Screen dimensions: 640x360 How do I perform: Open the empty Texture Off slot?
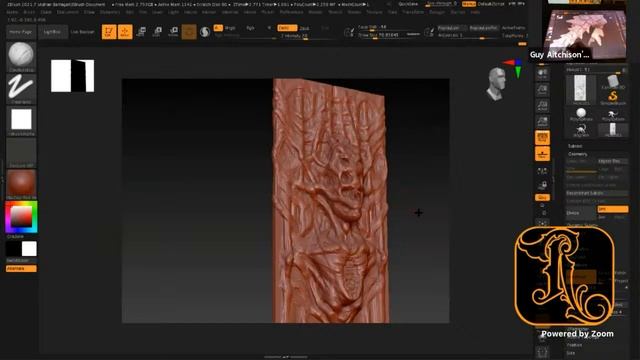(21, 153)
